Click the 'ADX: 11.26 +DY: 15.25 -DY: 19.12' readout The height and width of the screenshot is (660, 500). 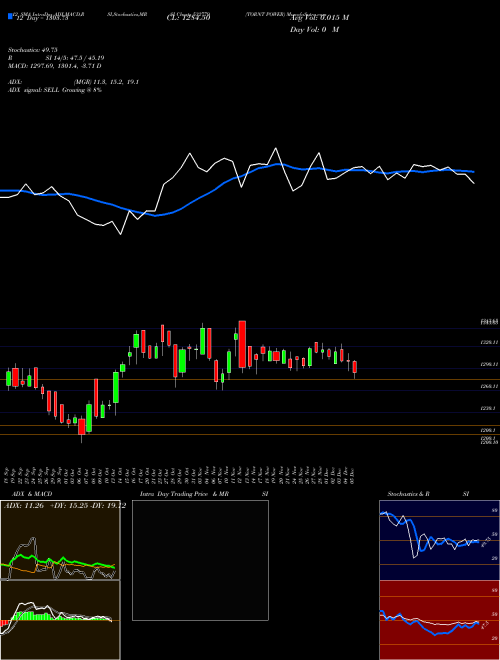65,506
